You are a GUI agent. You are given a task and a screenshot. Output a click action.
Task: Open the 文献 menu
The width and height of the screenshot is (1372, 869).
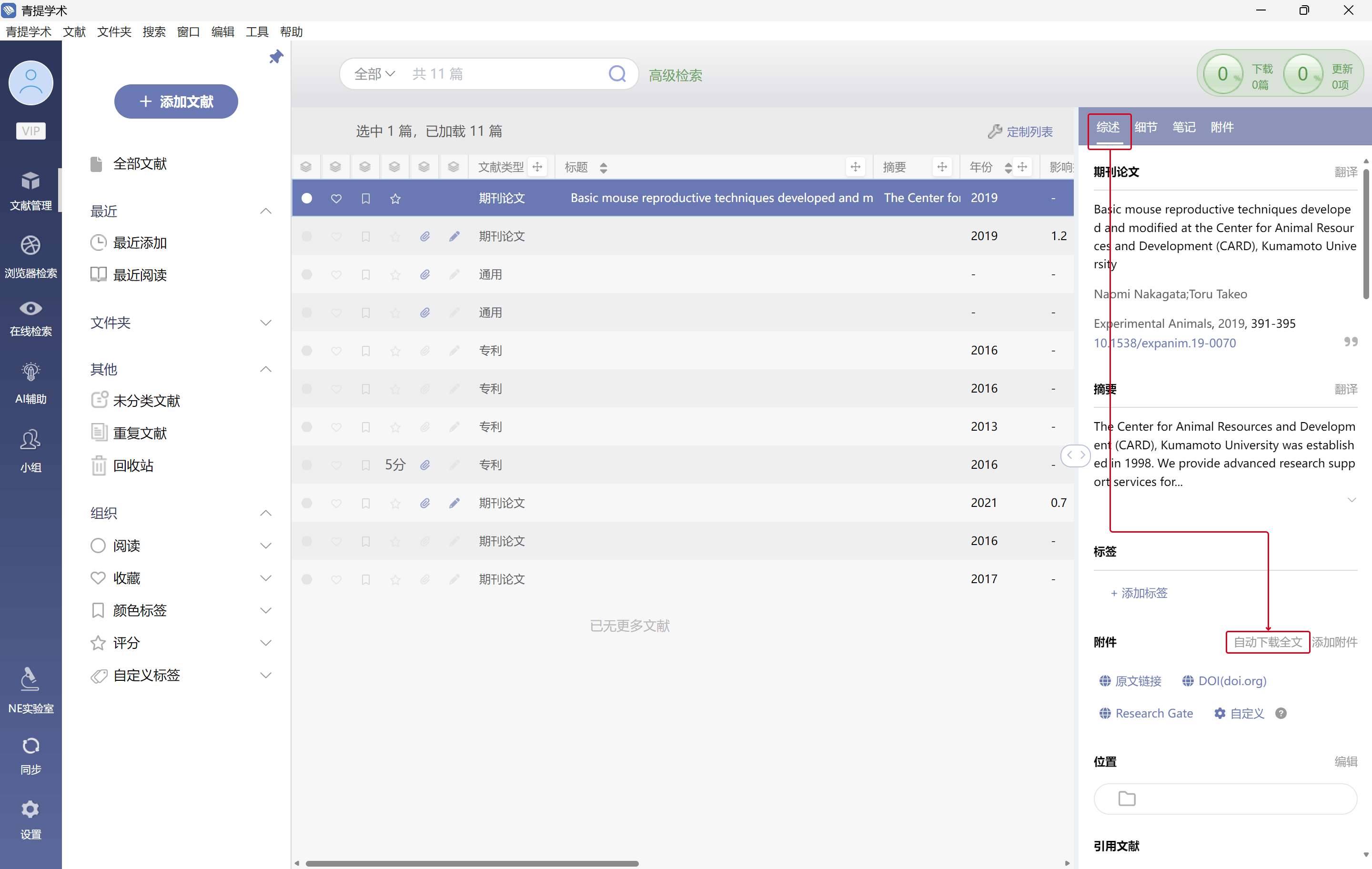[74, 31]
